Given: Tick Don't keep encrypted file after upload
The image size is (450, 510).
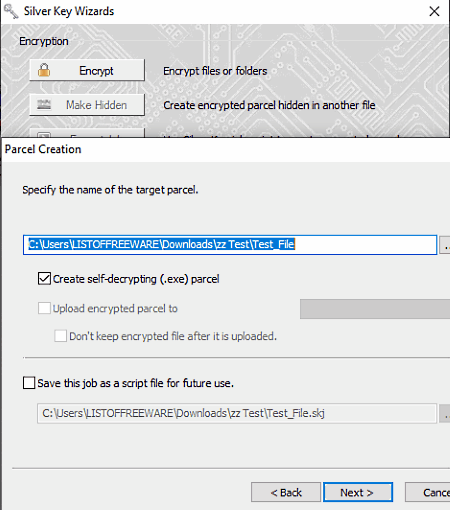Looking at the screenshot, I should [x=61, y=336].
